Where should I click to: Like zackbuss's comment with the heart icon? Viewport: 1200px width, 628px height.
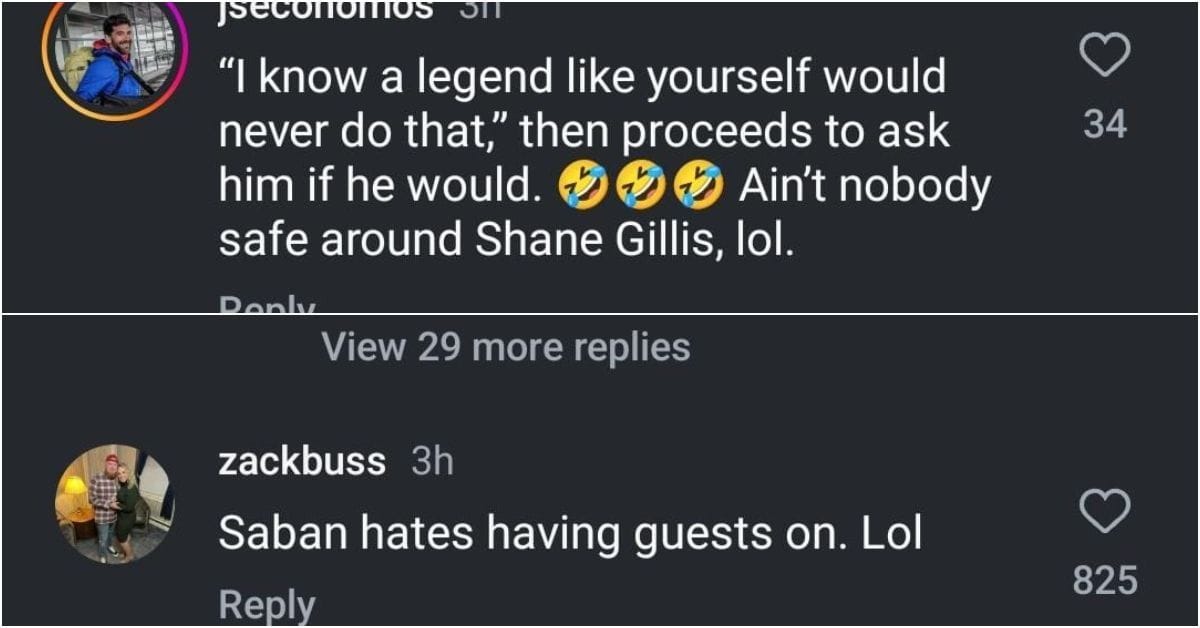point(1103,513)
